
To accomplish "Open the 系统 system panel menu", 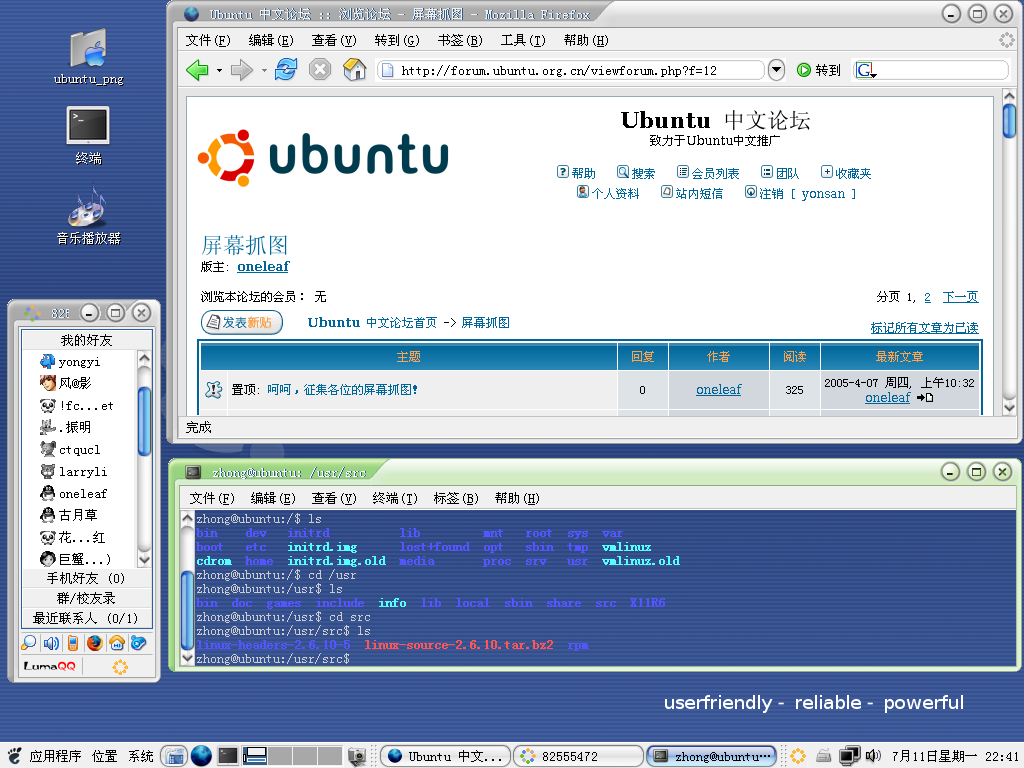I will pos(140,756).
